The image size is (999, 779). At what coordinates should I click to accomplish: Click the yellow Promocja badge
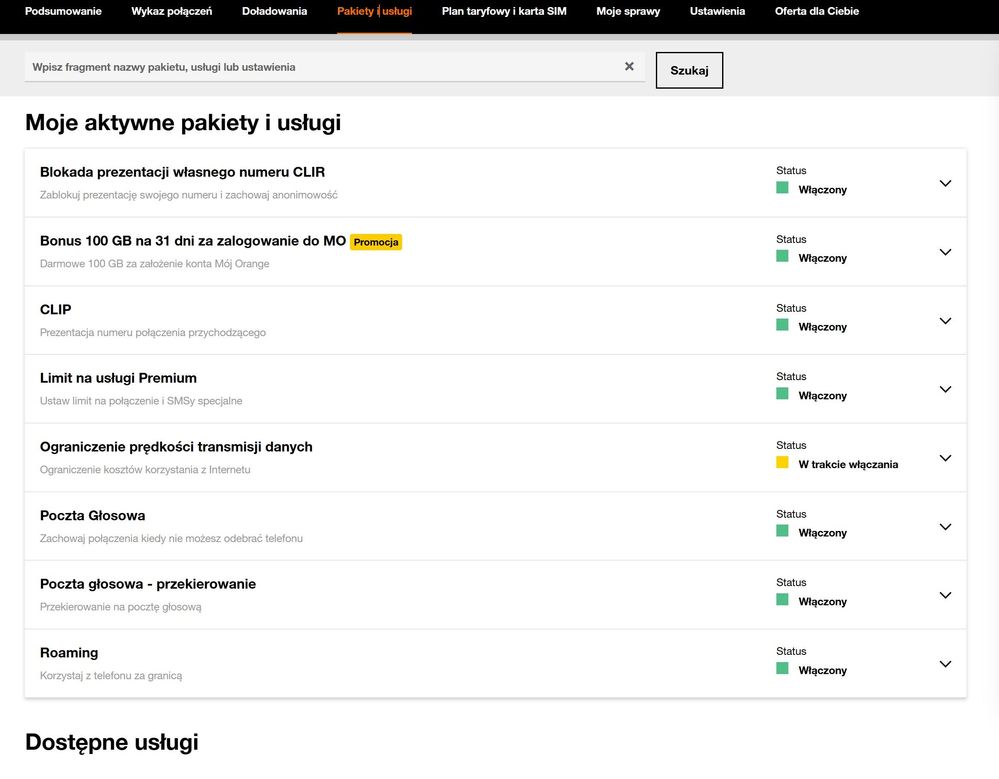click(376, 242)
